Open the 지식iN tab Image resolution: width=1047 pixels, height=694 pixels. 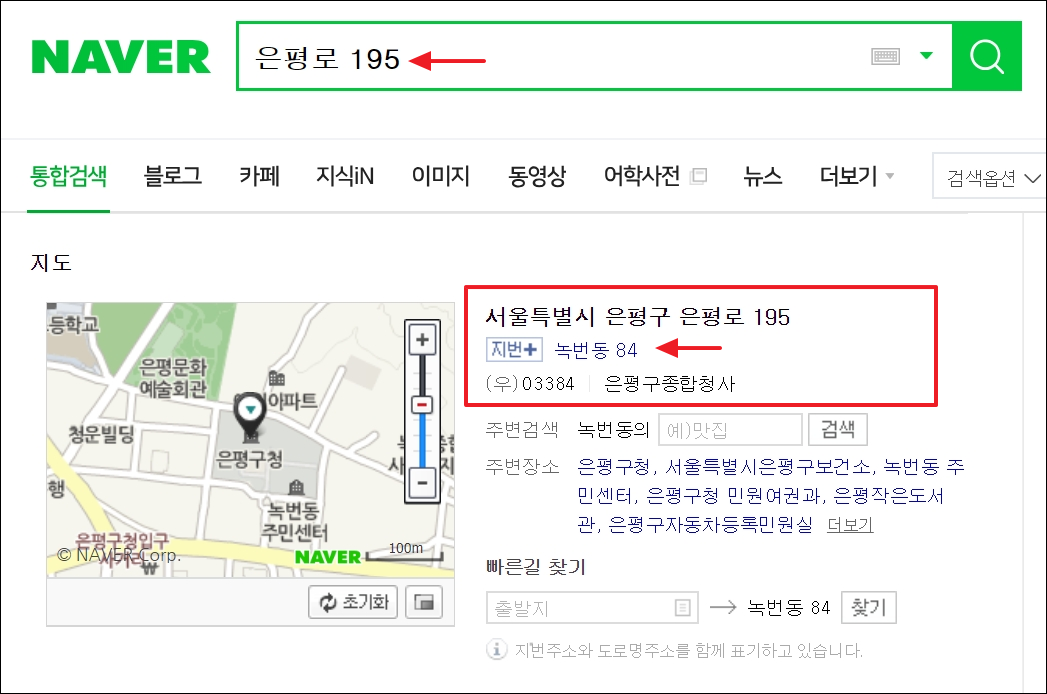(345, 176)
